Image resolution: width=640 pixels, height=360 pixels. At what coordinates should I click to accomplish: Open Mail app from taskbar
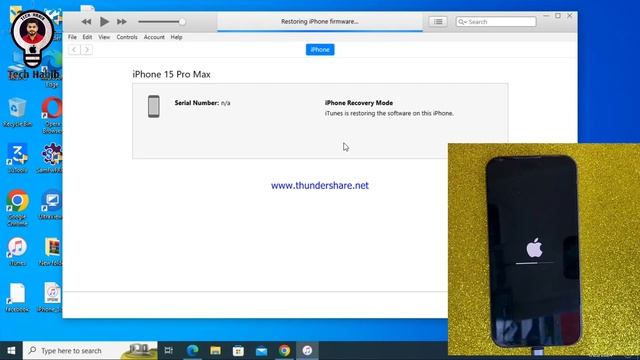[262, 351]
